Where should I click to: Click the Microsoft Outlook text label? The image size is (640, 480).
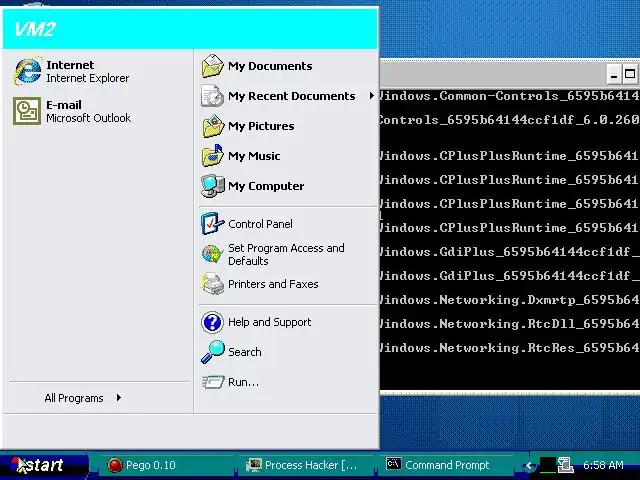(88, 118)
